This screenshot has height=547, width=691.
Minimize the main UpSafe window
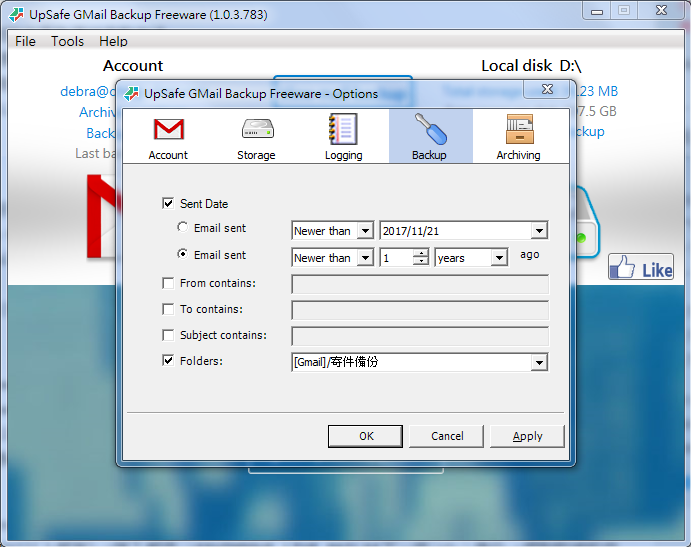(x=597, y=11)
